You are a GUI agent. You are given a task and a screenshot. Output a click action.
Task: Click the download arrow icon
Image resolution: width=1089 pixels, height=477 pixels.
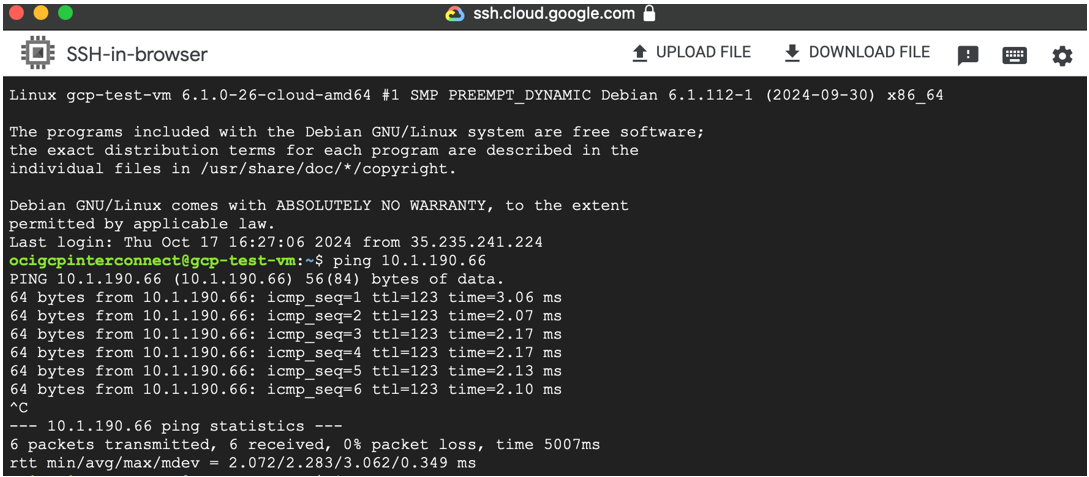tap(792, 53)
